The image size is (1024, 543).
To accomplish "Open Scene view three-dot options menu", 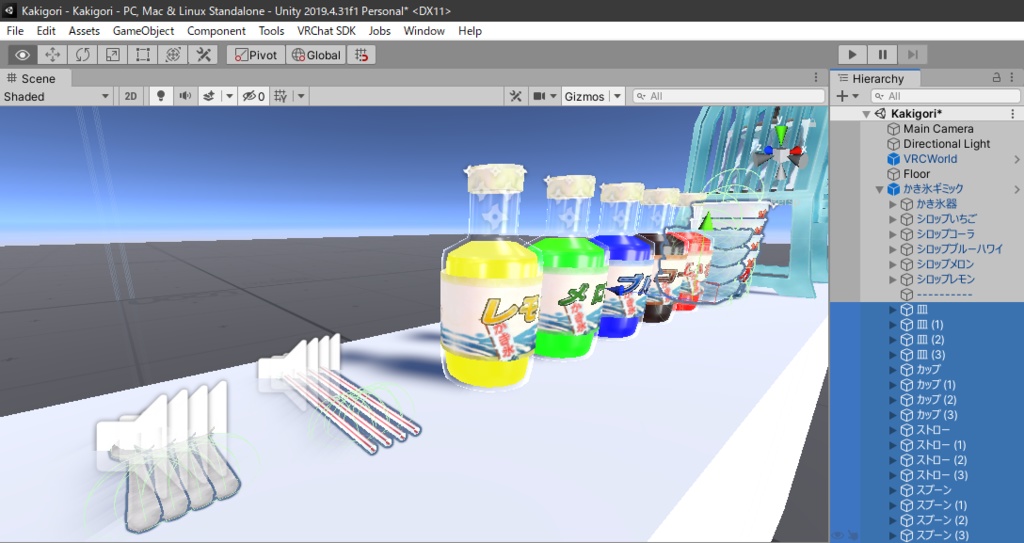I will [x=816, y=78].
